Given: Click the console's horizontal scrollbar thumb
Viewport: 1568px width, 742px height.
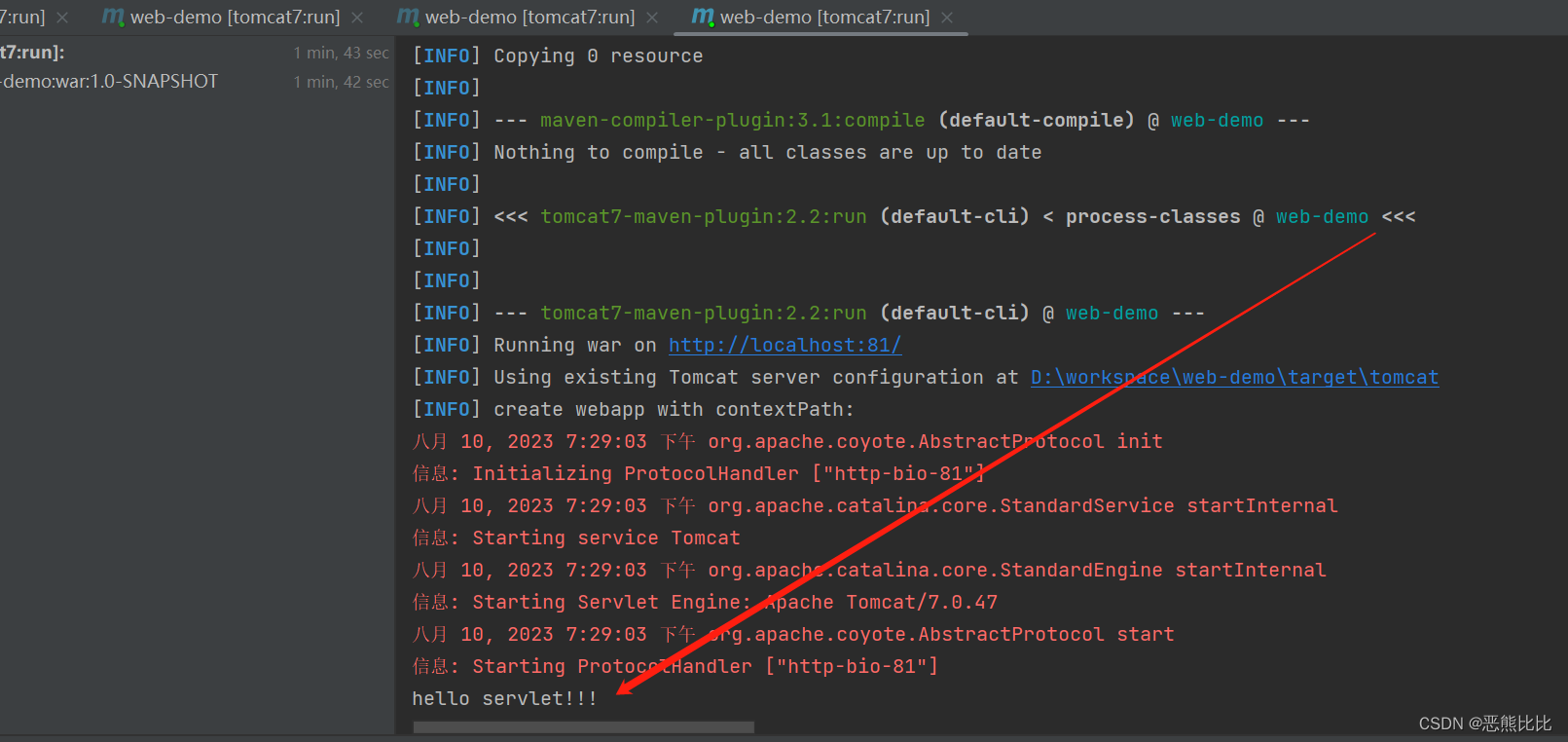Looking at the screenshot, I should click(583, 727).
